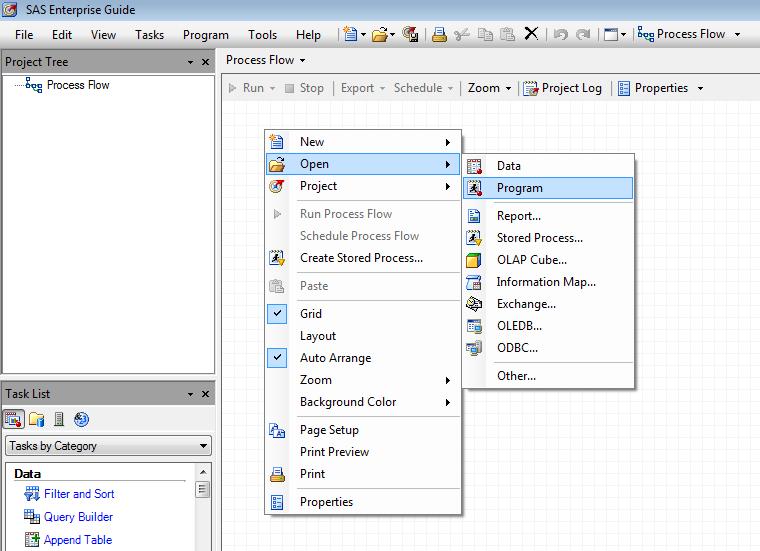Screen dimensions: 760x551
Task: Click the Task List folder view icon
Action: 36,419
